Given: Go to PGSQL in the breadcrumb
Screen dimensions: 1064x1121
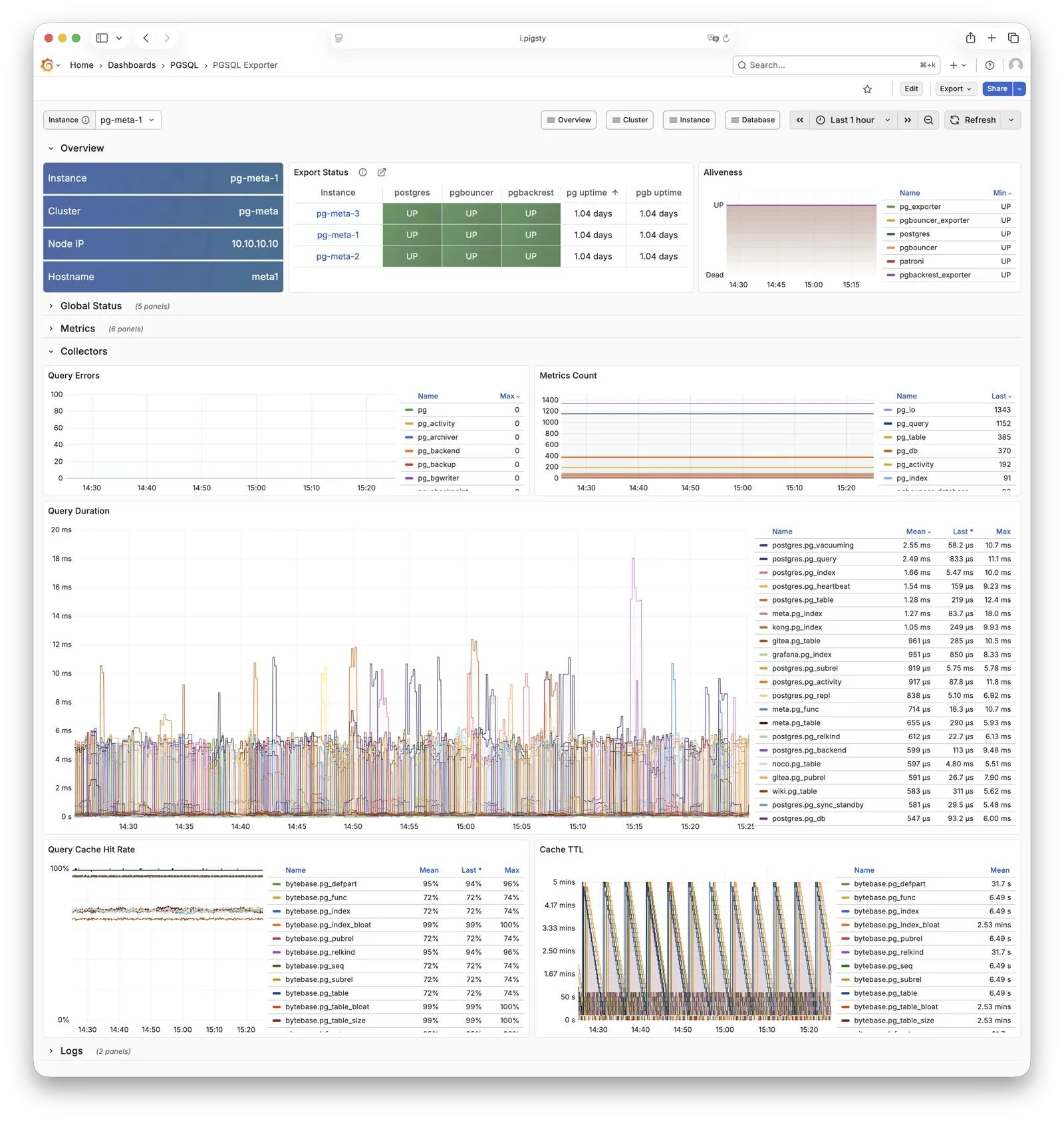Looking at the screenshot, I should [x=184, y=65].
